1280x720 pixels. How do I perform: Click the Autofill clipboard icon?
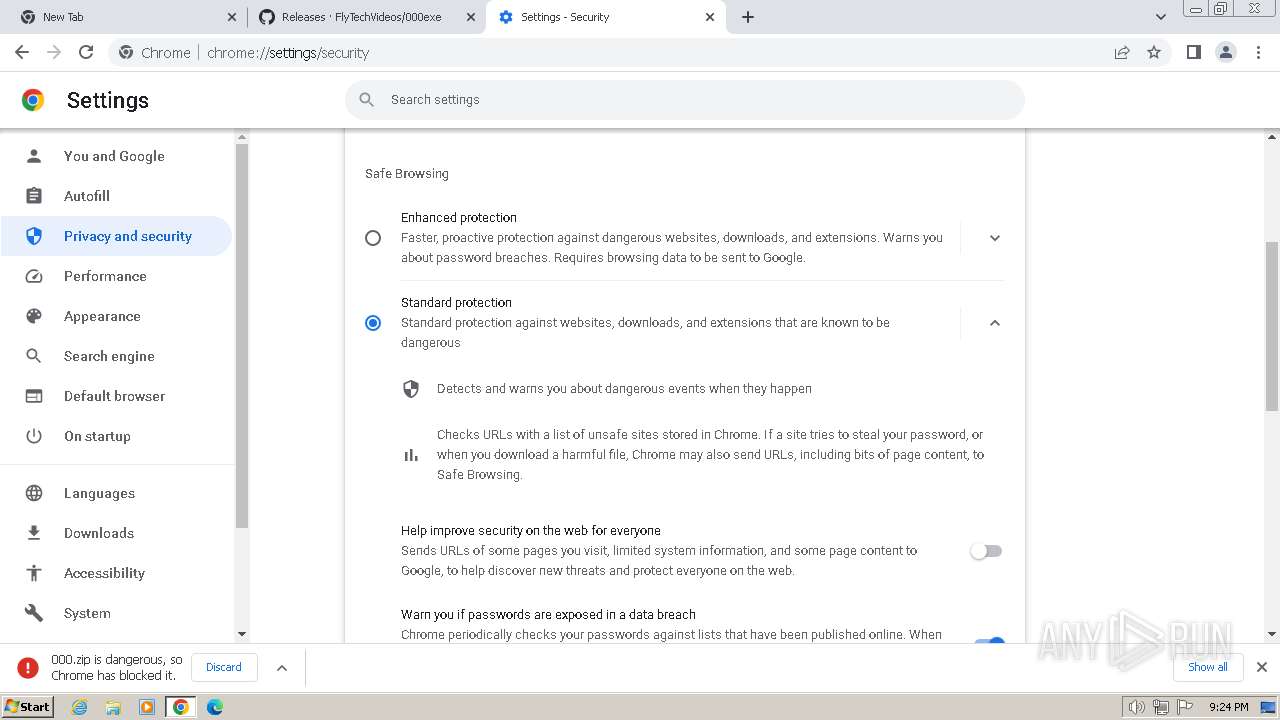[34, 196]
